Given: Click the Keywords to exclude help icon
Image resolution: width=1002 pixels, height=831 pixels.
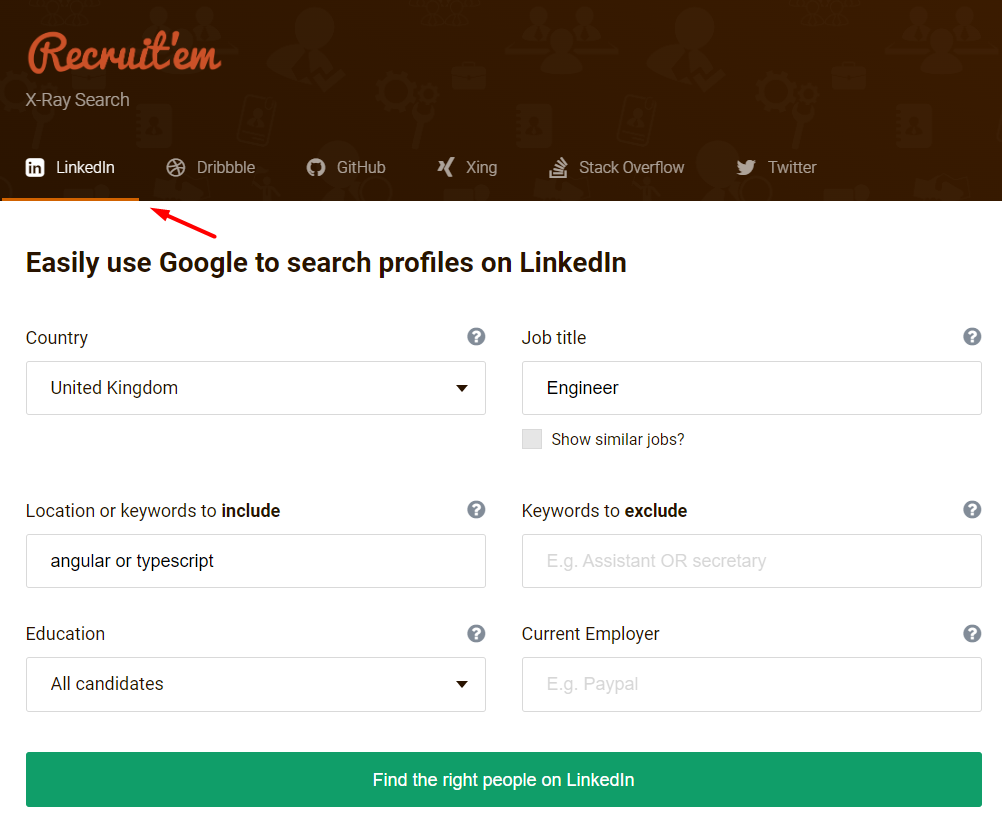Looking at the screenshot, I should [x=972, y=510].
